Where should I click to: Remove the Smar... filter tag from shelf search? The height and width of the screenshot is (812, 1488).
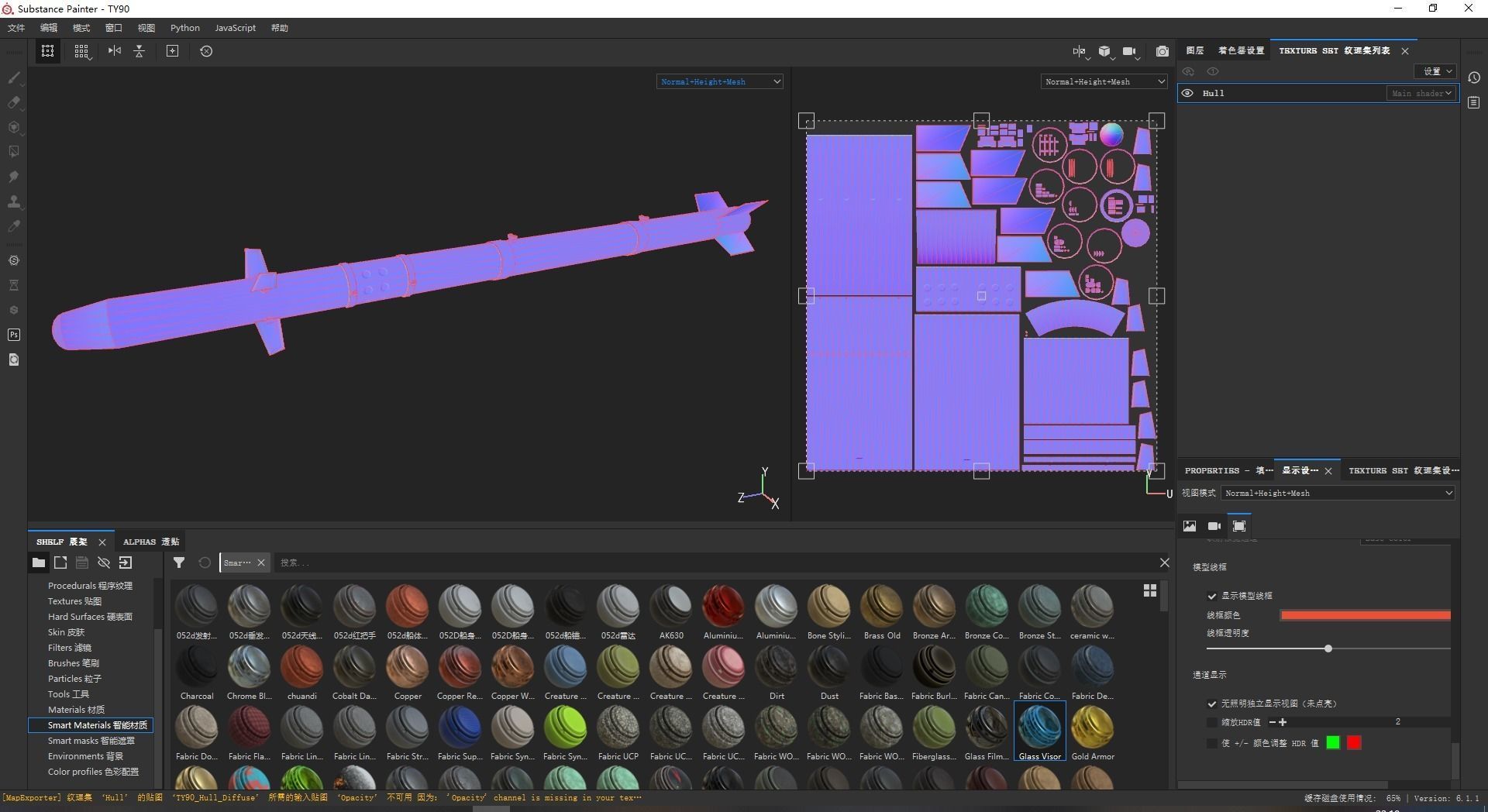click(x=261, y=563)
